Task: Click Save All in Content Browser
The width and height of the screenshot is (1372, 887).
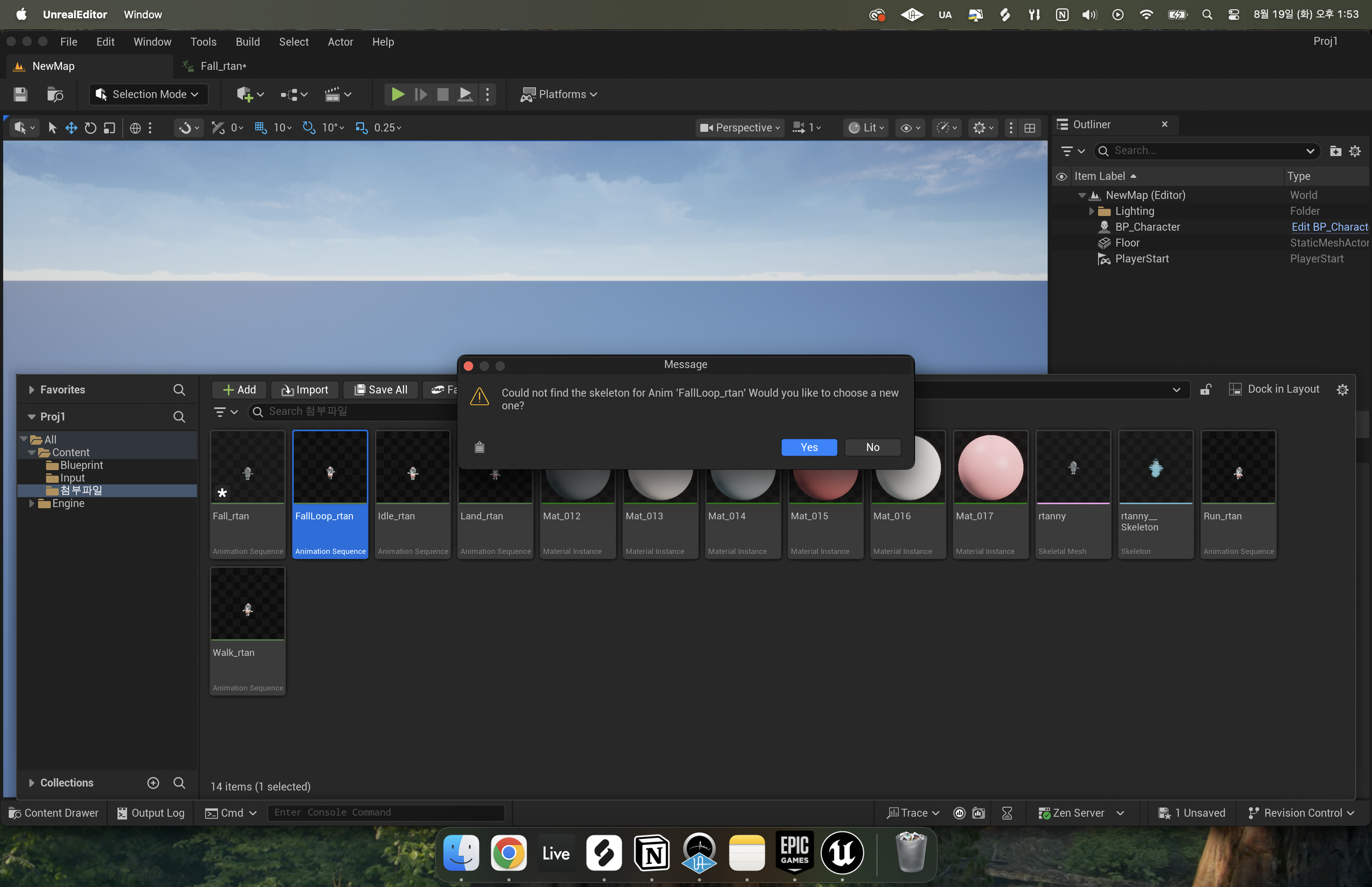Action: pyautogui.click(x=381, y=390)
